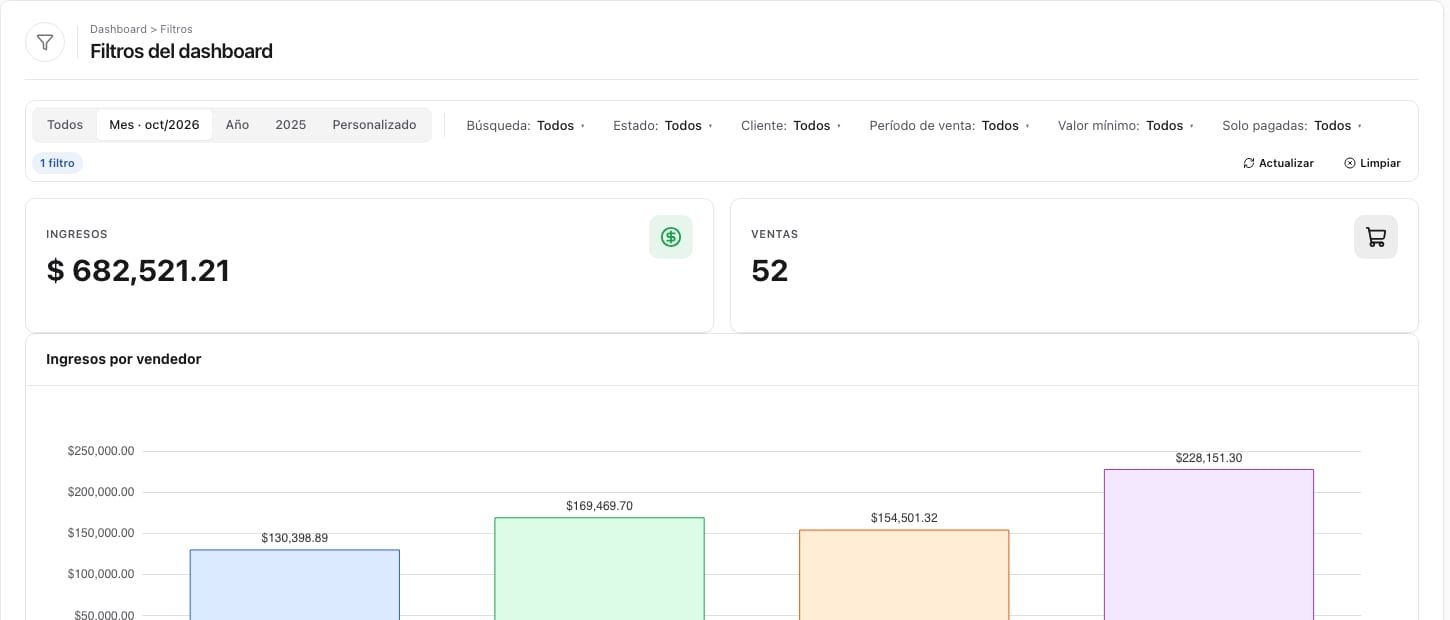This screenshot has height=620, width=1450.
Task: Expand the Valor mínimo dropdown
Action: pos(1126,126)
